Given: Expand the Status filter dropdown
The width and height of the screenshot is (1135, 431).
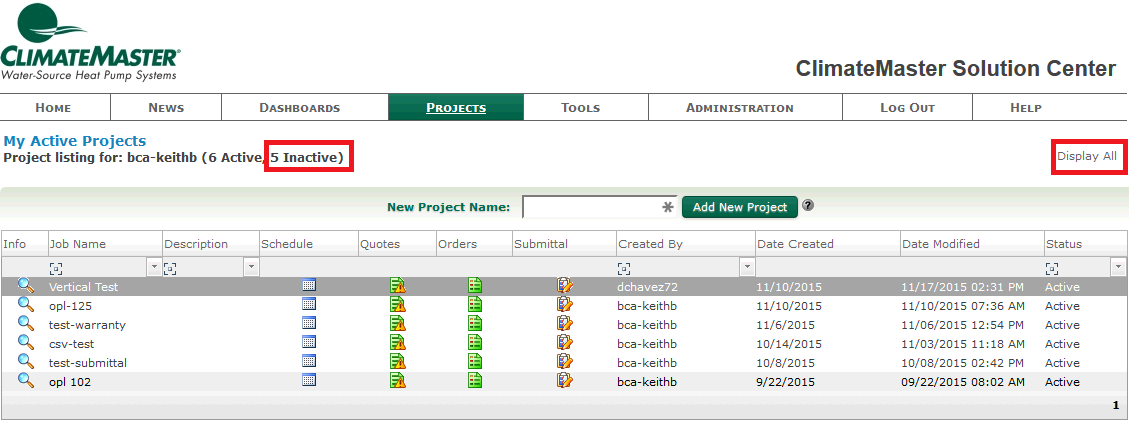Looking at the screenshot, I should pyautogui.click(x=1118, y=268).
